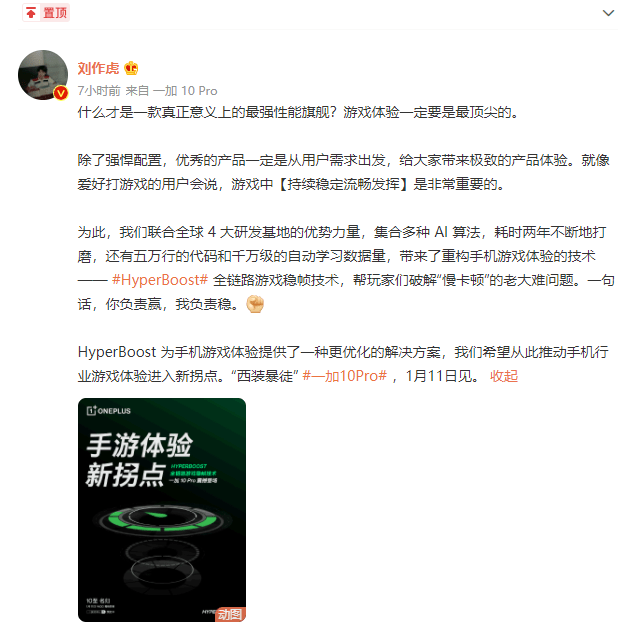
Task: Click the red pin-to-top arrow icon
Action: click(x=31, y=13)
